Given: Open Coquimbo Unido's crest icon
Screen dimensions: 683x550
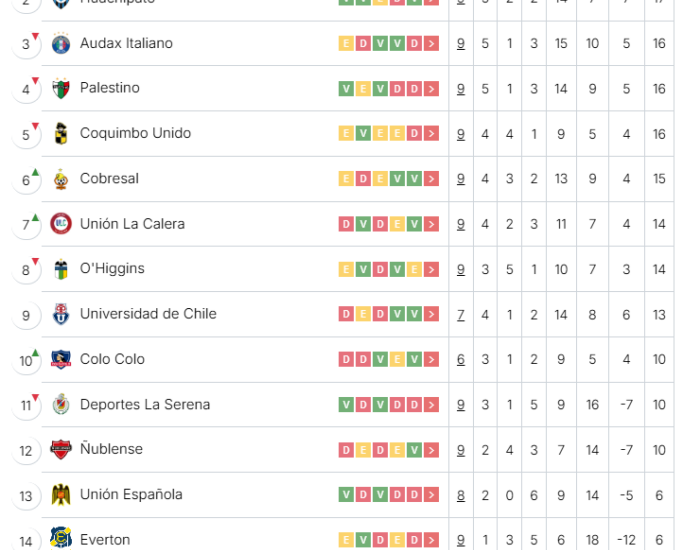Looking at the screenshot, I should click(x=61, y=133).
